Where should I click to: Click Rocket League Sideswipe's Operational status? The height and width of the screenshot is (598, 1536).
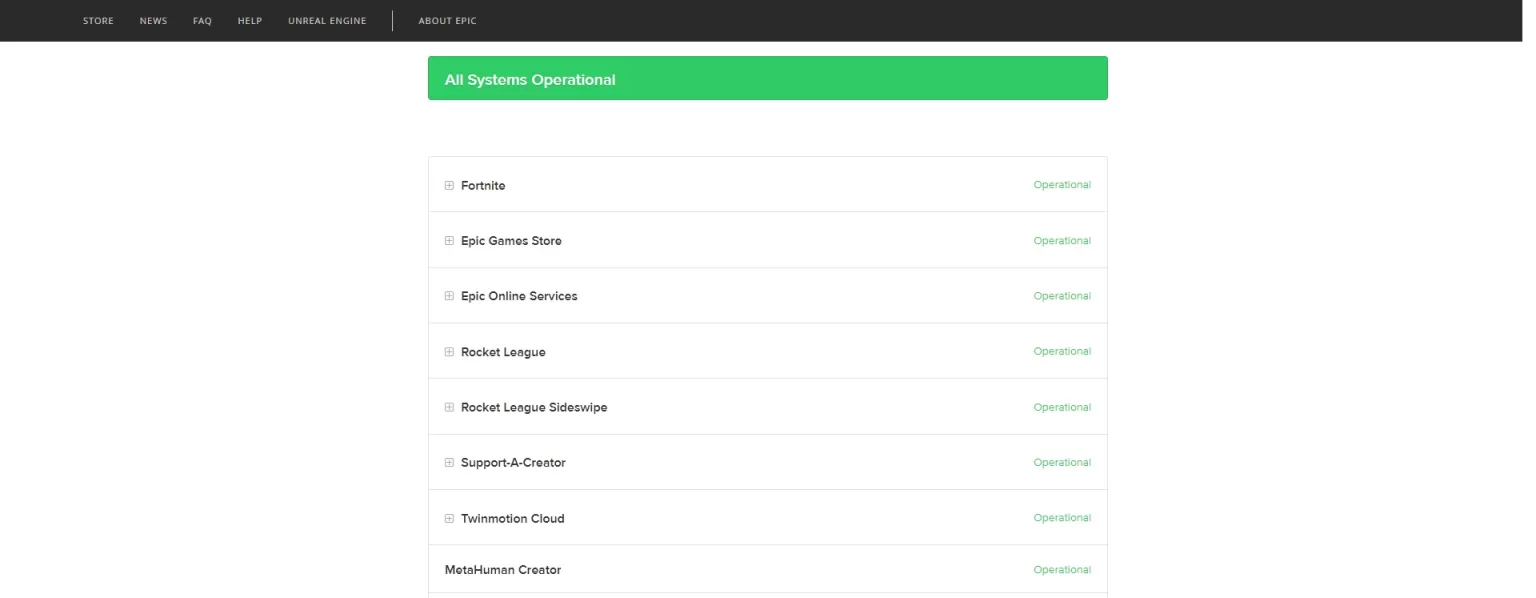coord(1062,407)
